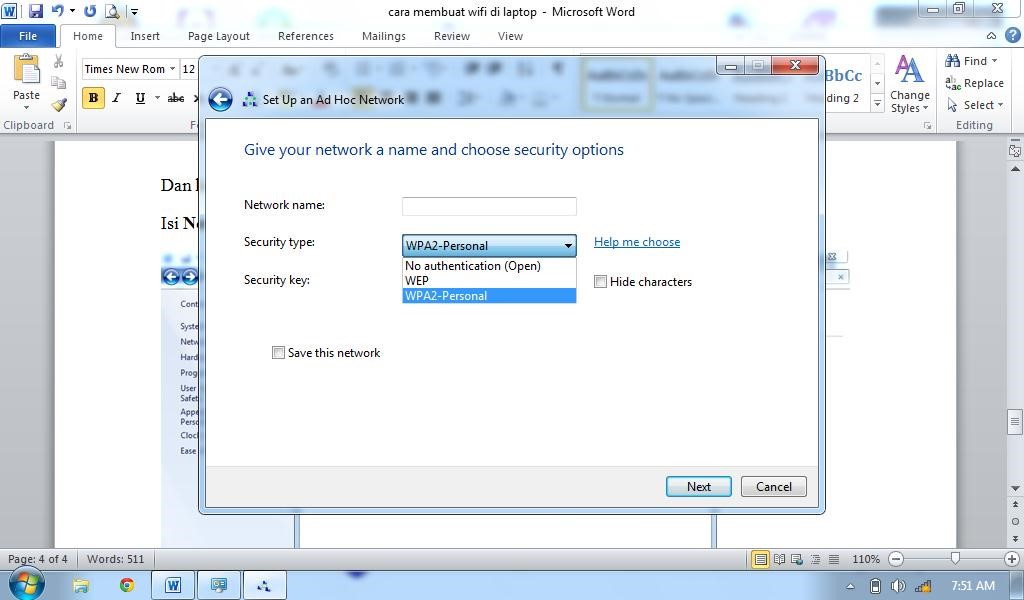1024x600 pixels.
Task: Open the Select dropdown in Editing
Action: (x=974, y=104)
